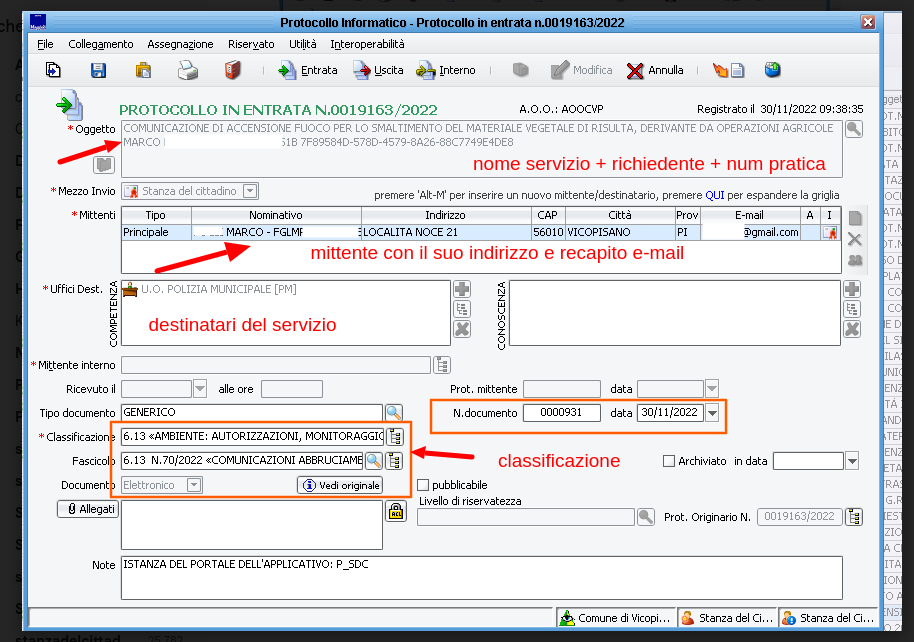The width and height of the screenshot is (914, 642).
Task: Click the ACL padlock icon near attachments
Action: click(395, 511)
